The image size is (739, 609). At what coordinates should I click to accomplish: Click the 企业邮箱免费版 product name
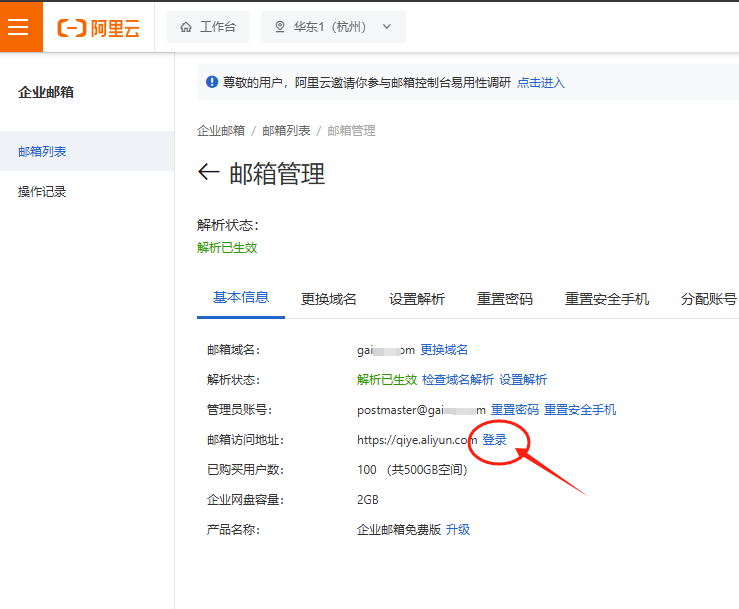click(x=399, y=529)
